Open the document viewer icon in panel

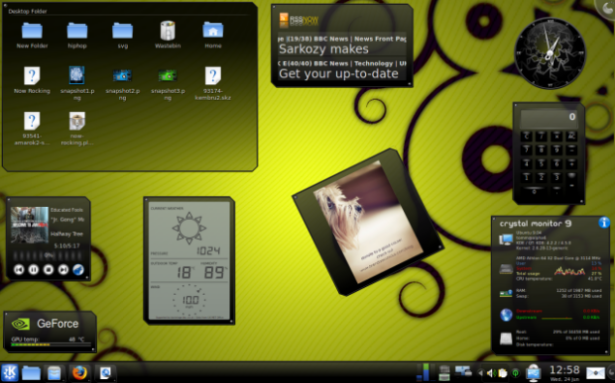point(105,373)
